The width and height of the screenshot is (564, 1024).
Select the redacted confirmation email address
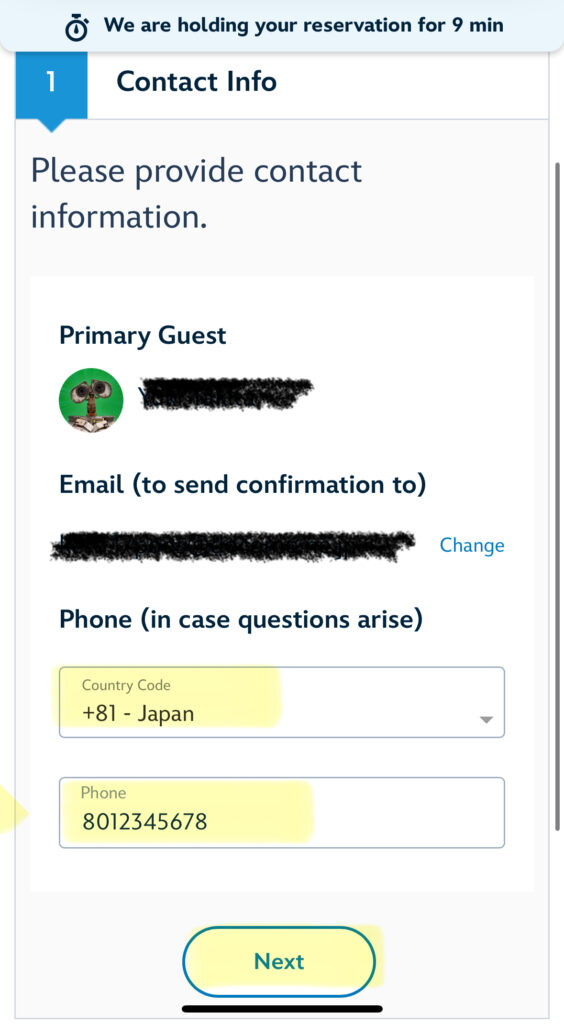232,546
